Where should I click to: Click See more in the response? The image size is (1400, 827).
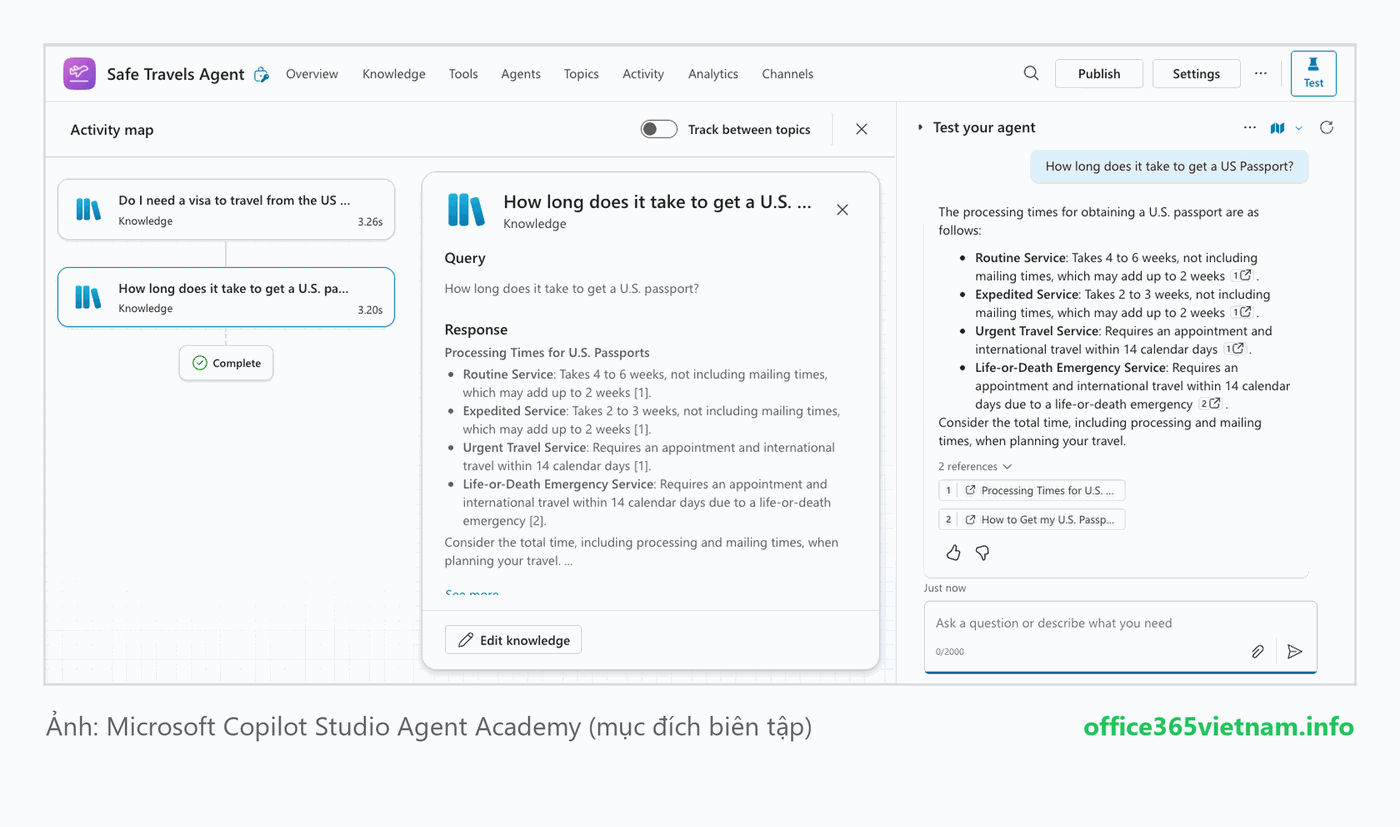pos(472,593)
